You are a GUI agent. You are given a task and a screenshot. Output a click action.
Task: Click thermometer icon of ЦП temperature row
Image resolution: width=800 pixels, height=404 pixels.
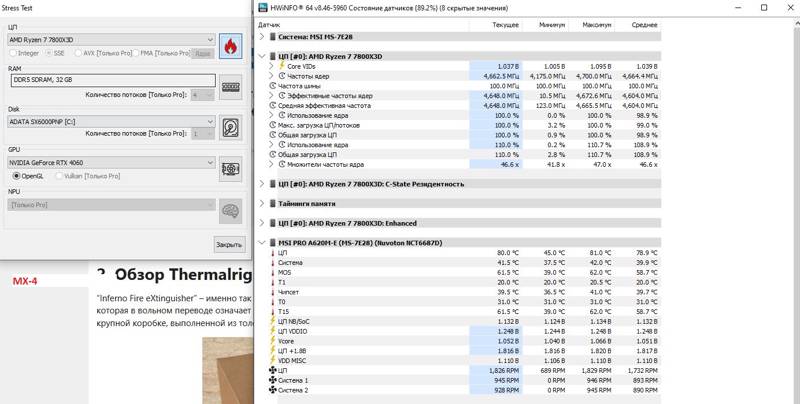click(x=272, y=253)
